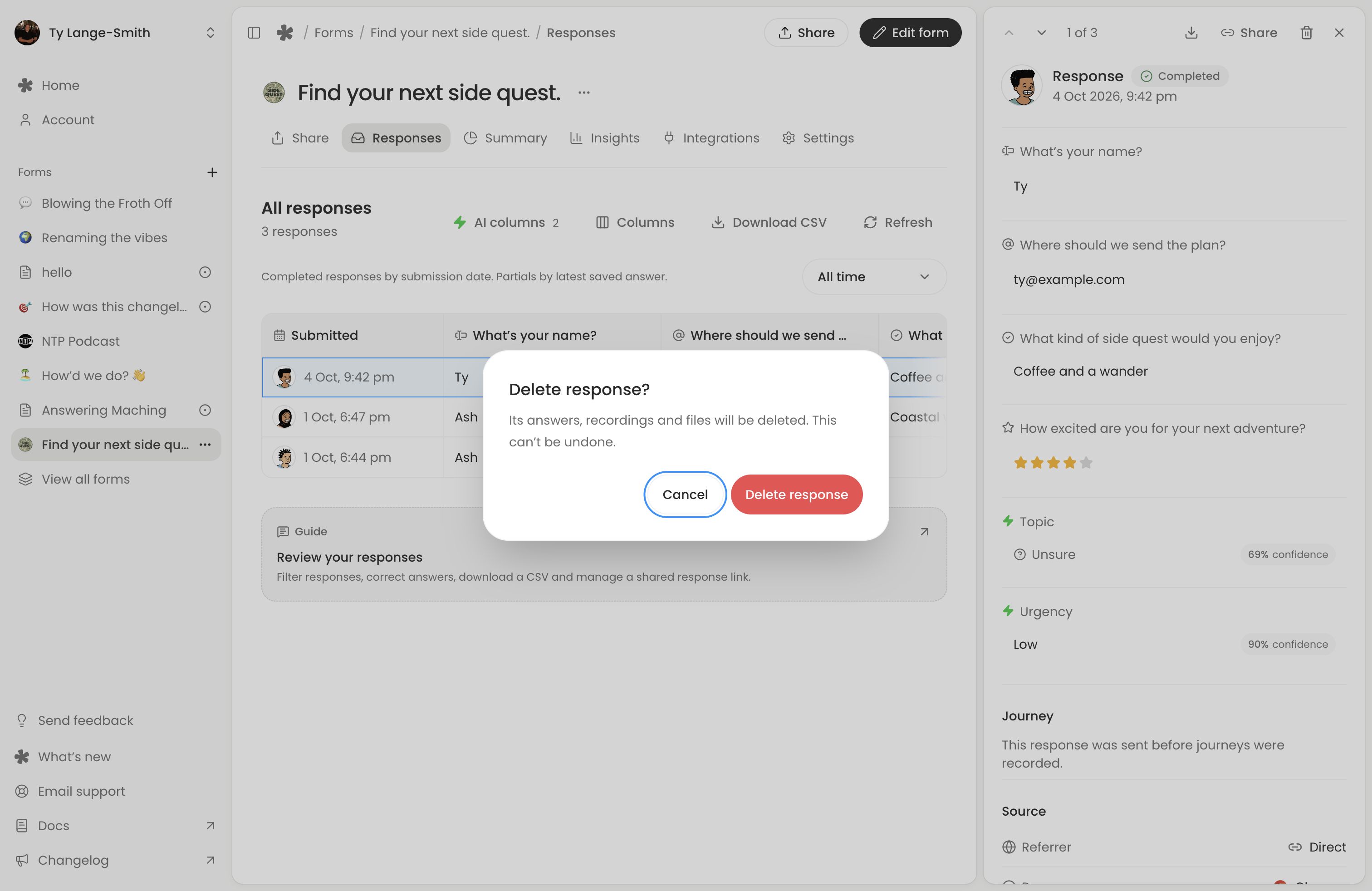
Task: Select the 1 Oct, 6:47 pm response row
Action: point(604,417)
